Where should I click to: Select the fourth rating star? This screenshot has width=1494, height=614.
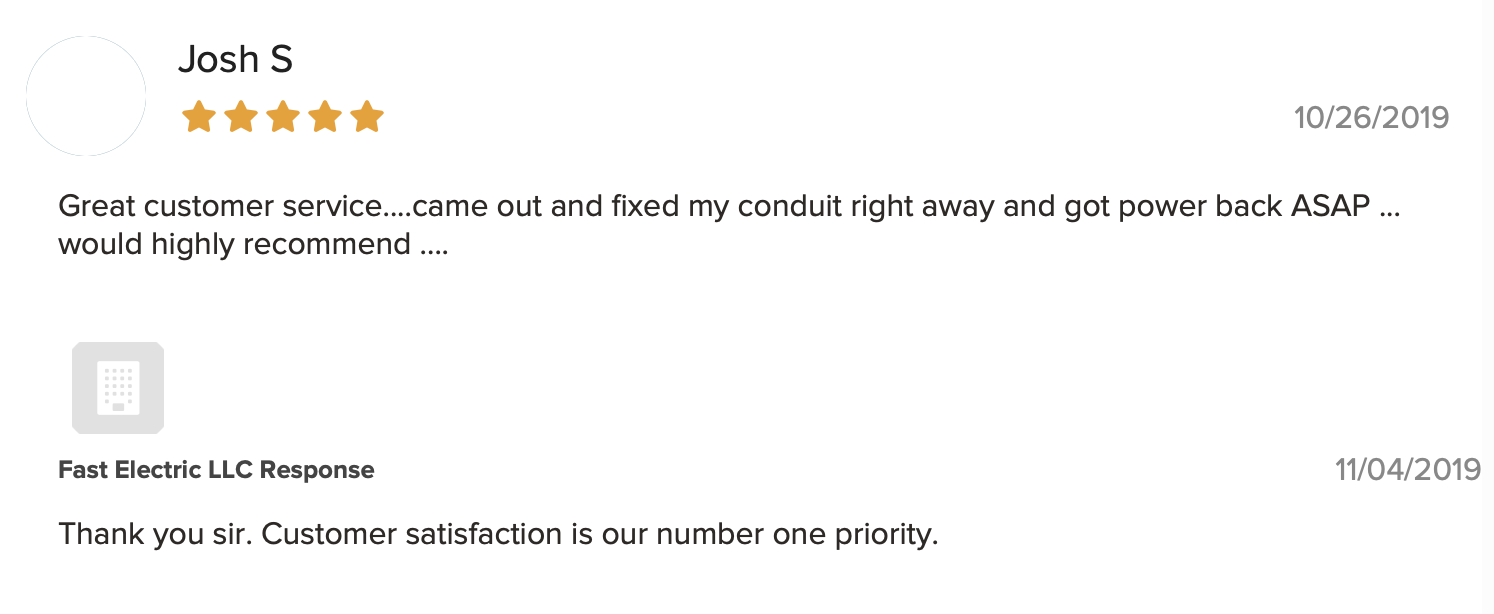click(325, 117)
